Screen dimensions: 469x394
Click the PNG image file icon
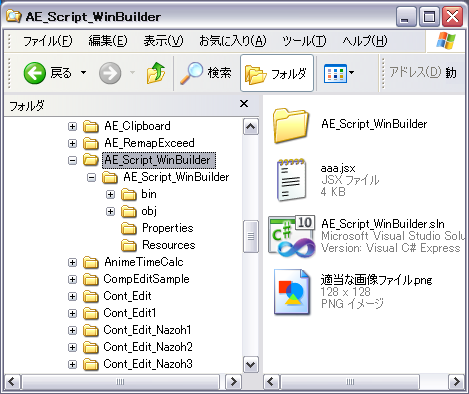click(x=292, y=292)
